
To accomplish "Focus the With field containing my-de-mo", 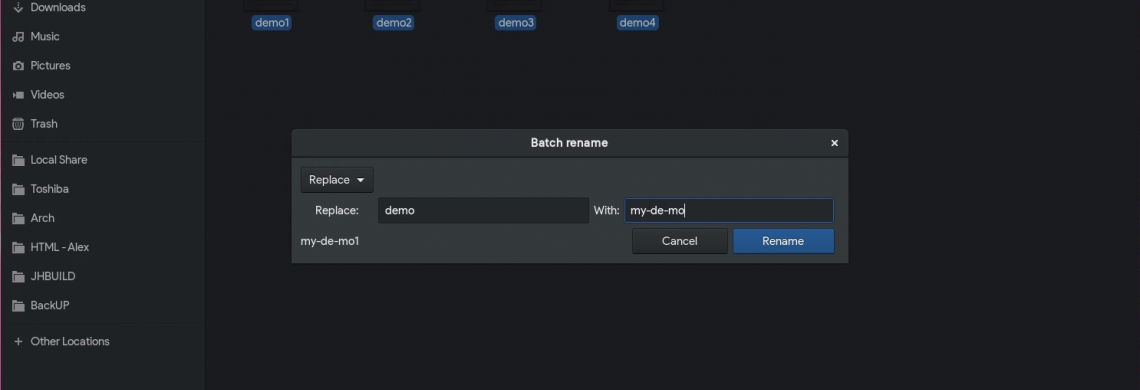I will 729,210.
